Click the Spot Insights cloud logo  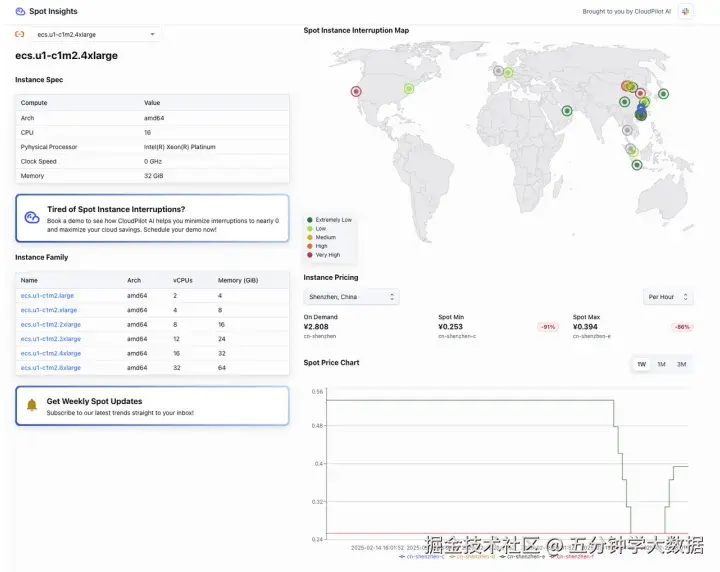coord(20,11)
